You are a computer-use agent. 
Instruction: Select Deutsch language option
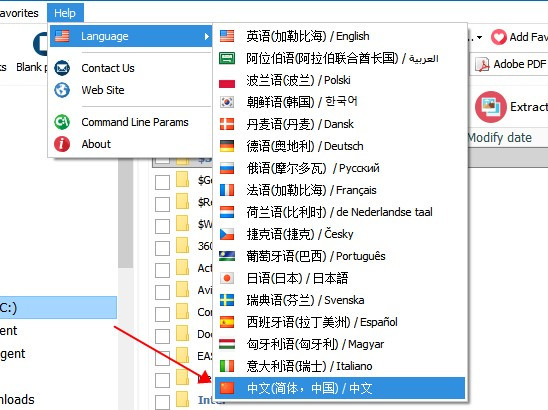[340, 146]
